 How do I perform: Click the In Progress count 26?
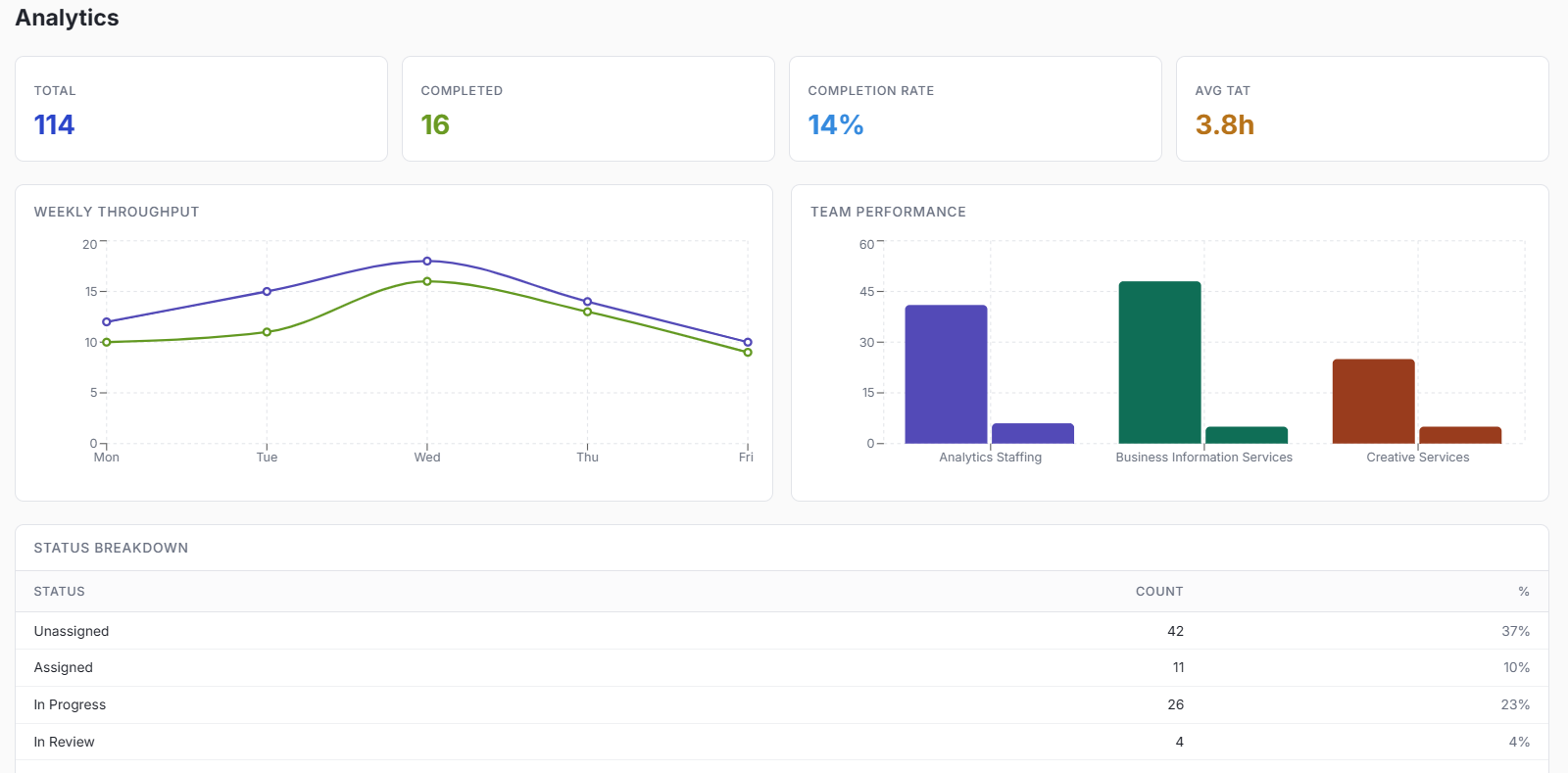(1175, 704)
